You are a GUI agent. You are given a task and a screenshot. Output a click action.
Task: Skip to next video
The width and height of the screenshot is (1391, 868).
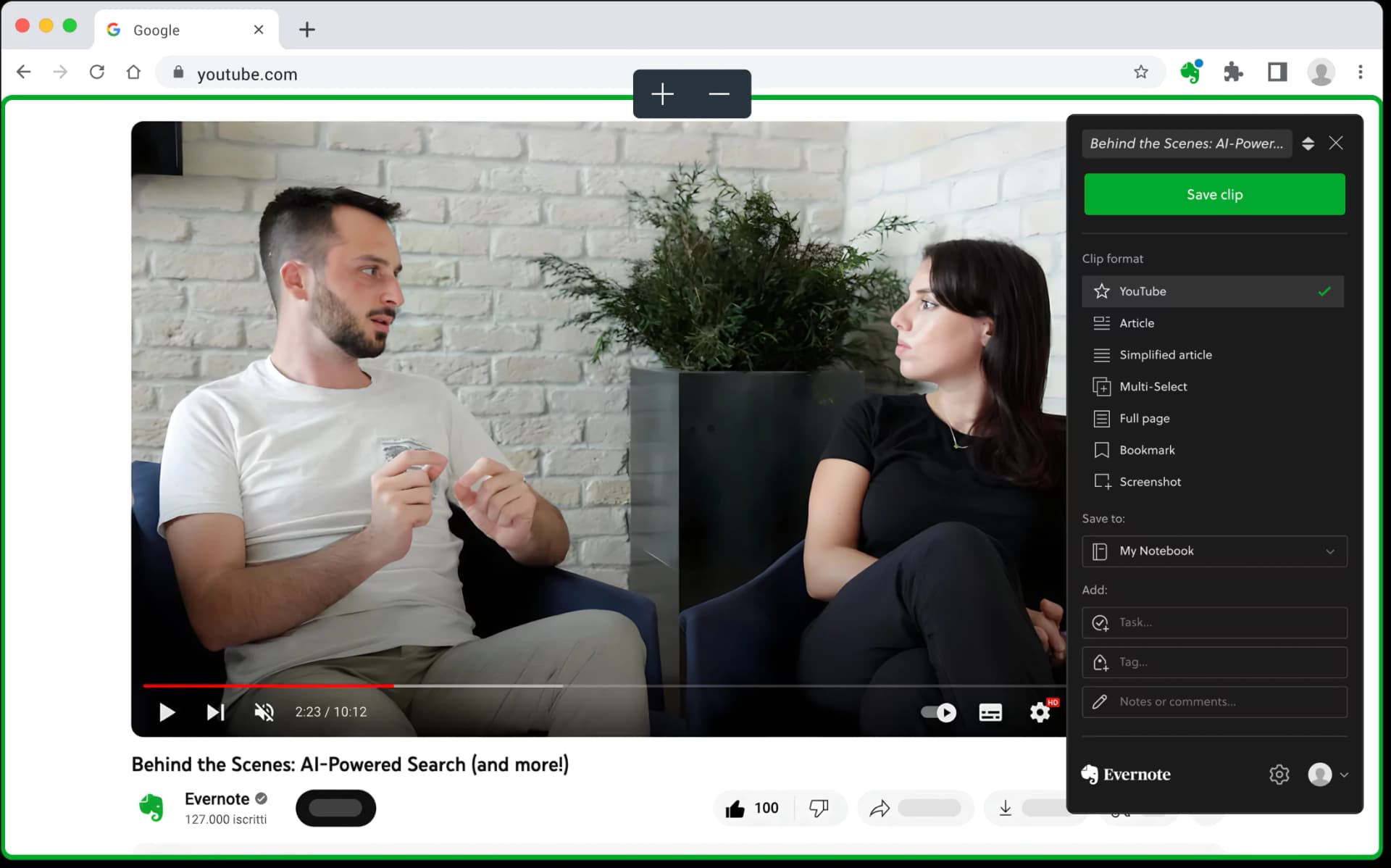click(x=215, y=712)
